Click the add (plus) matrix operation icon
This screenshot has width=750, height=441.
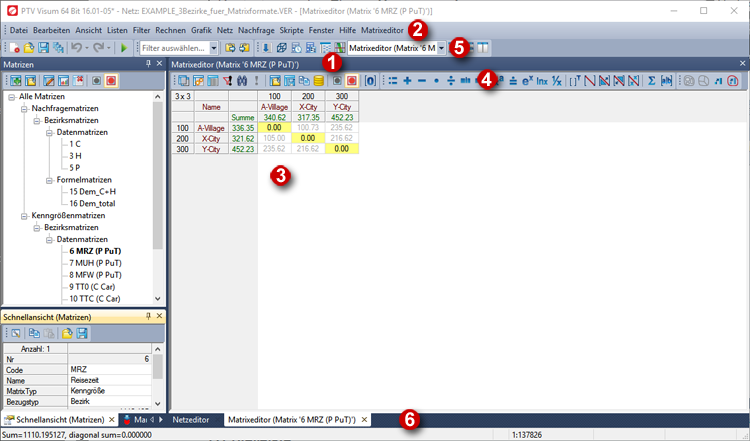407,80
